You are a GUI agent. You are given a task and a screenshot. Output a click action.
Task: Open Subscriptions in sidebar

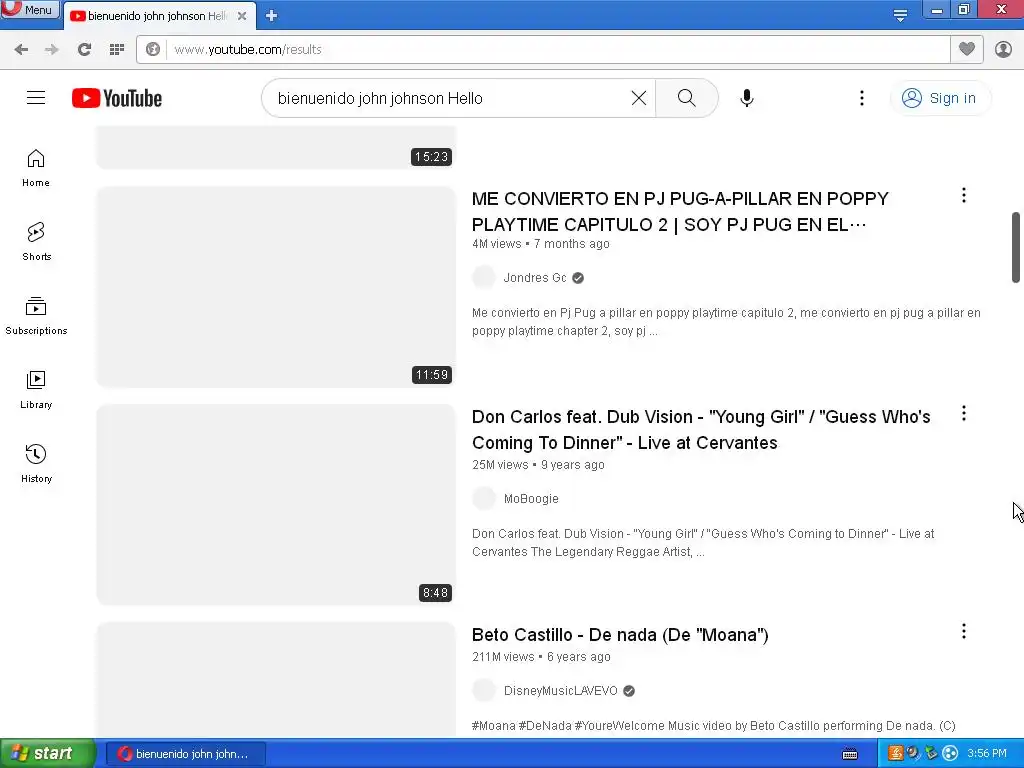(x=36, y=315)
